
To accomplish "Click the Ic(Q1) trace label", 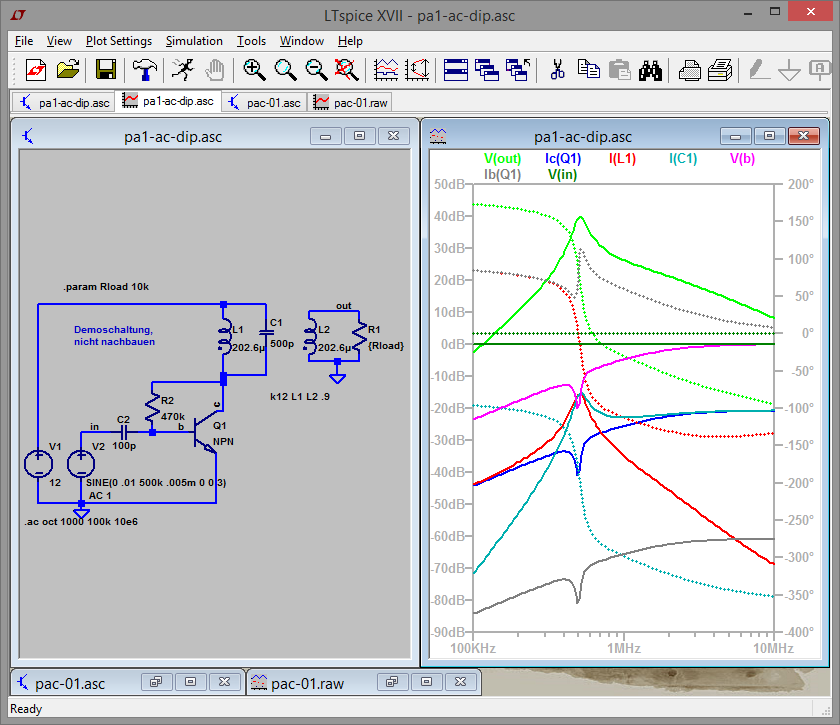I will click(x=562, y=159).
